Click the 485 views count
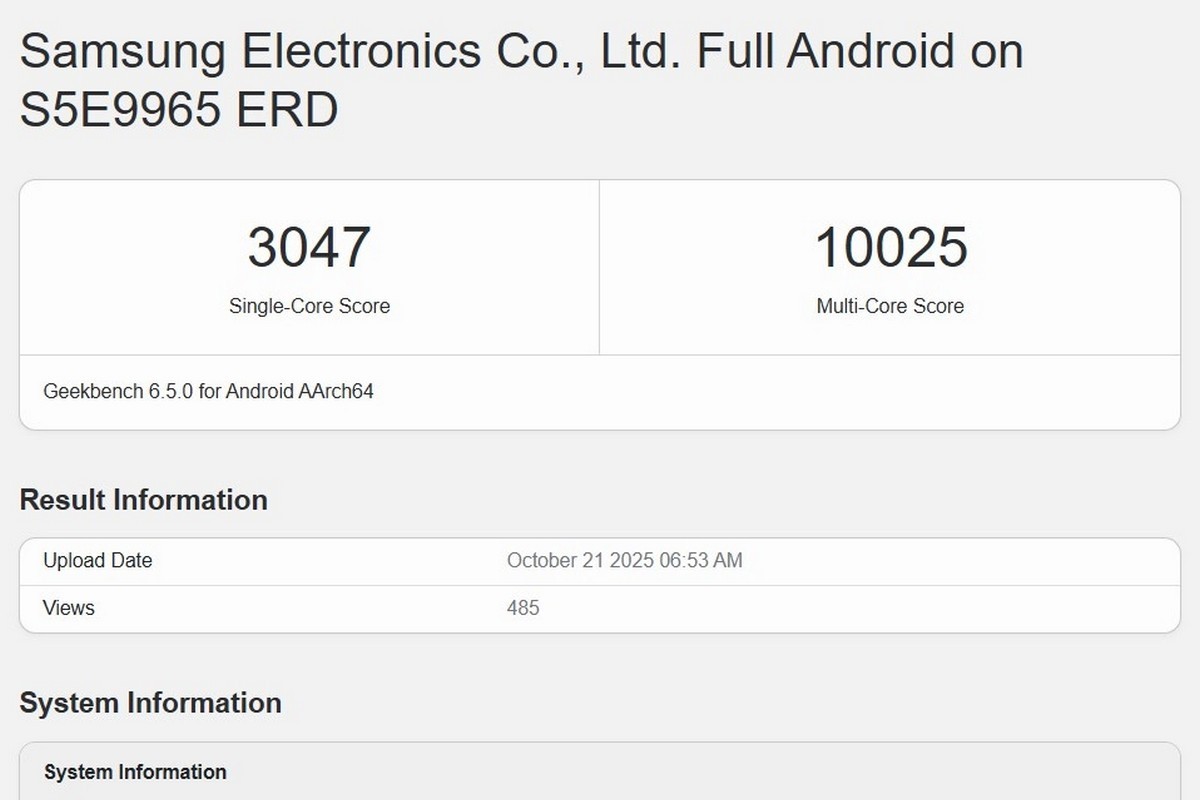 coord(523,607)
